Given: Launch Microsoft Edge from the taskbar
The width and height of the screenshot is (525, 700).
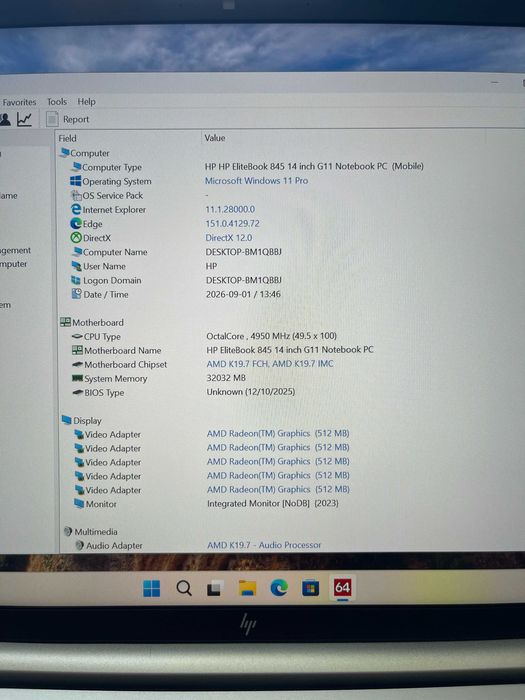Looking at the screenshot, I should [279, 588].
